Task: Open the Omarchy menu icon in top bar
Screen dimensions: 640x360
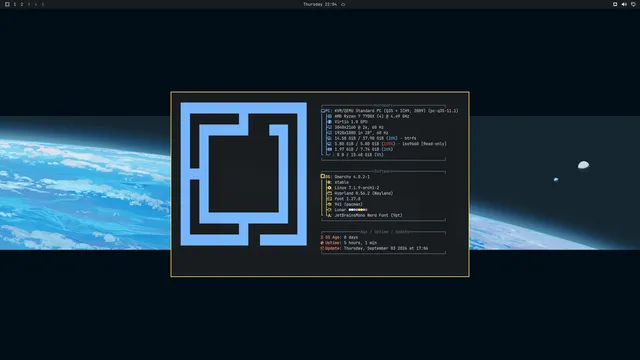Action: pos(7,4)
